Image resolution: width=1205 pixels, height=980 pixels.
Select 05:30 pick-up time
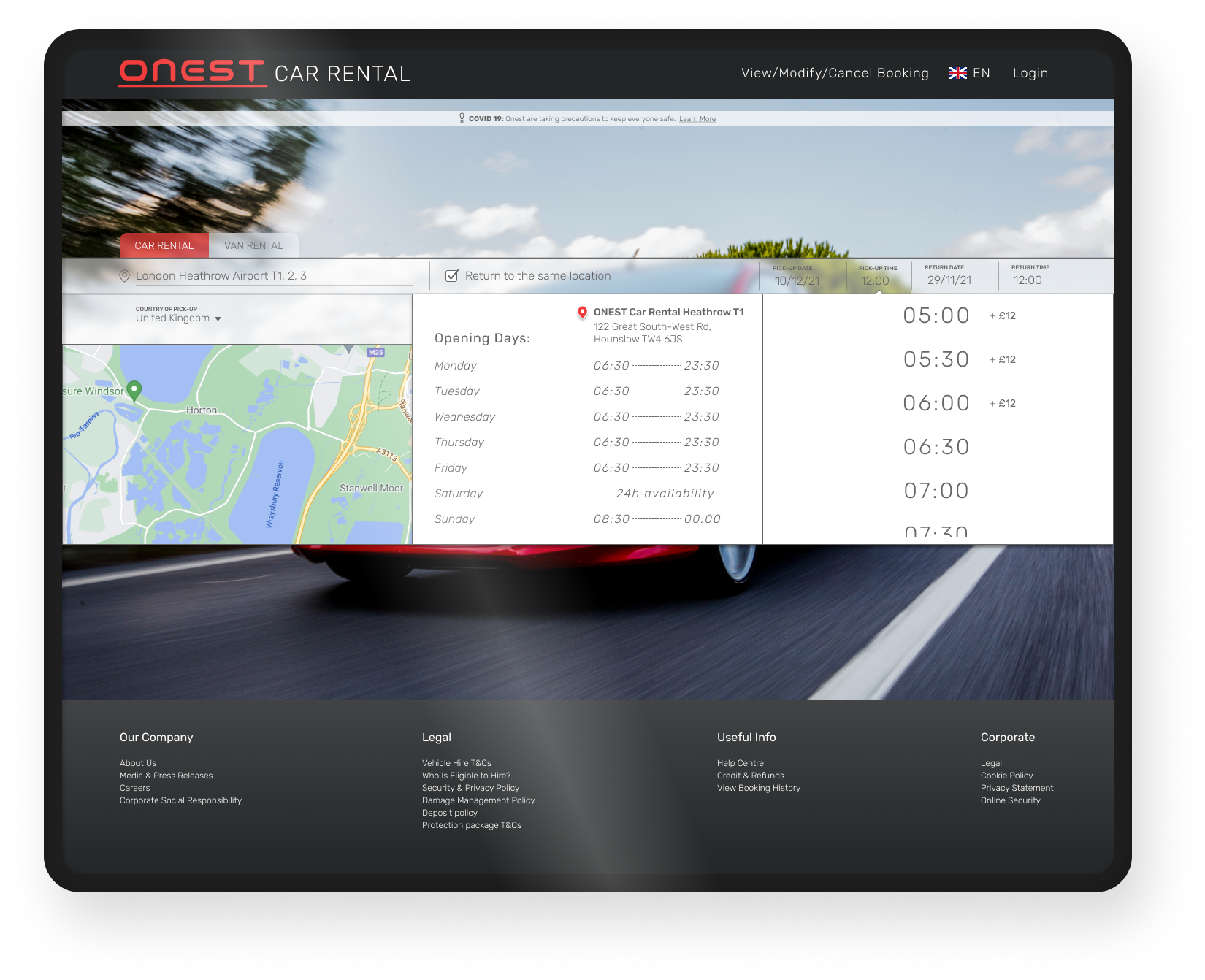pos(936,359)
